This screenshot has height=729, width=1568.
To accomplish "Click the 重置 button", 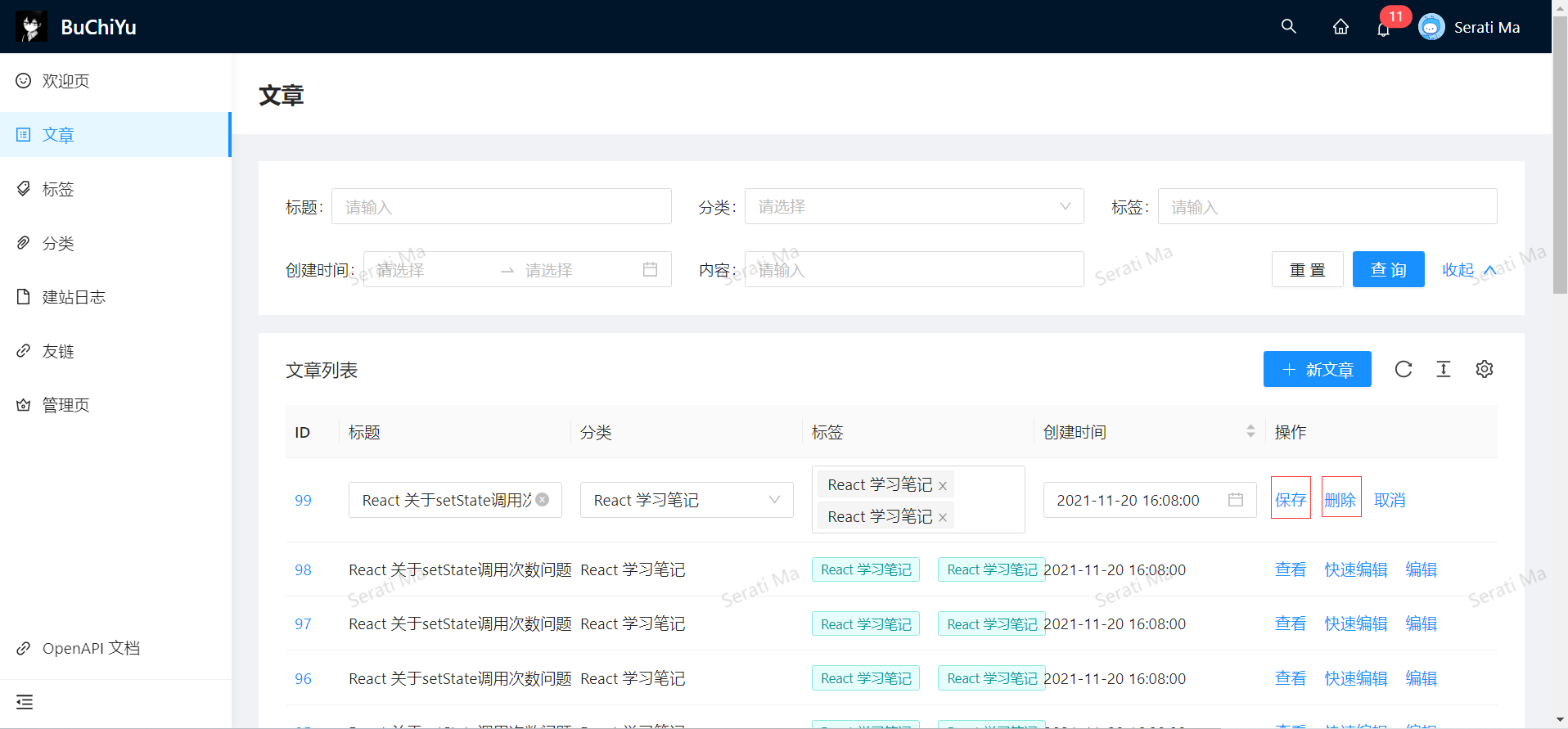I will pyautogui.click(x=1308, y=269).
